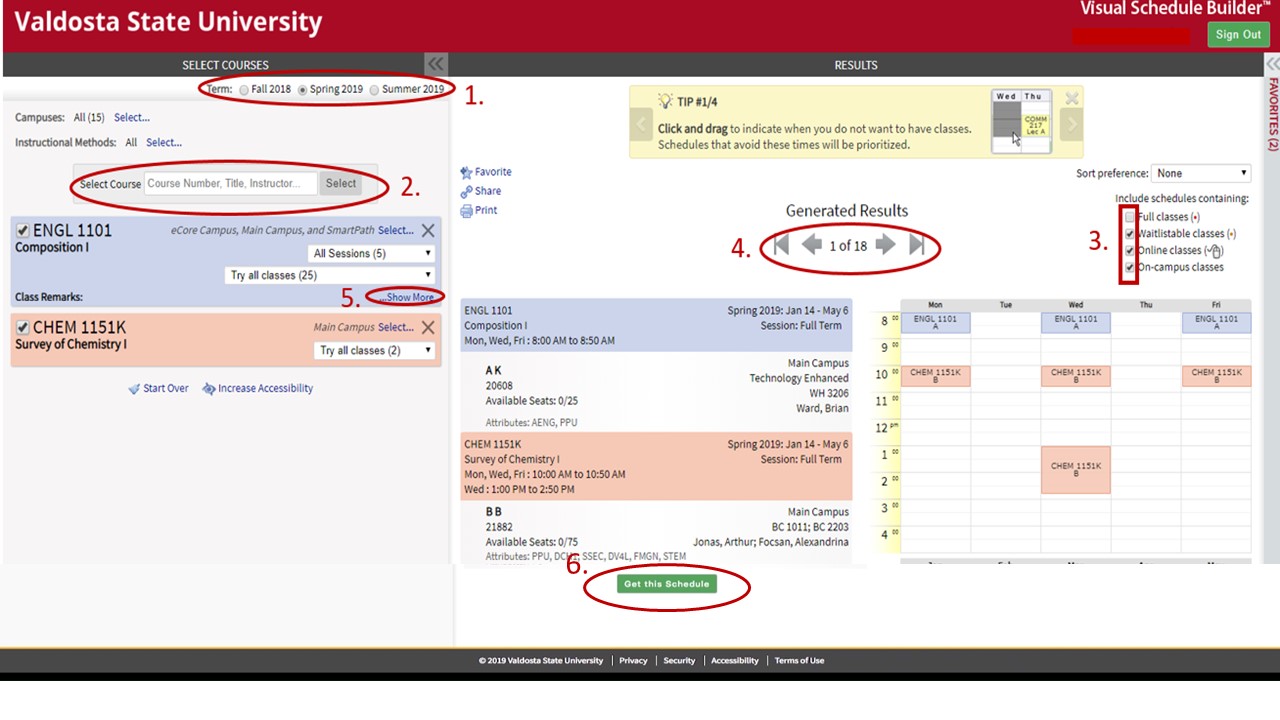
Task: Show the next tip
Action: tap(1071, 124)
